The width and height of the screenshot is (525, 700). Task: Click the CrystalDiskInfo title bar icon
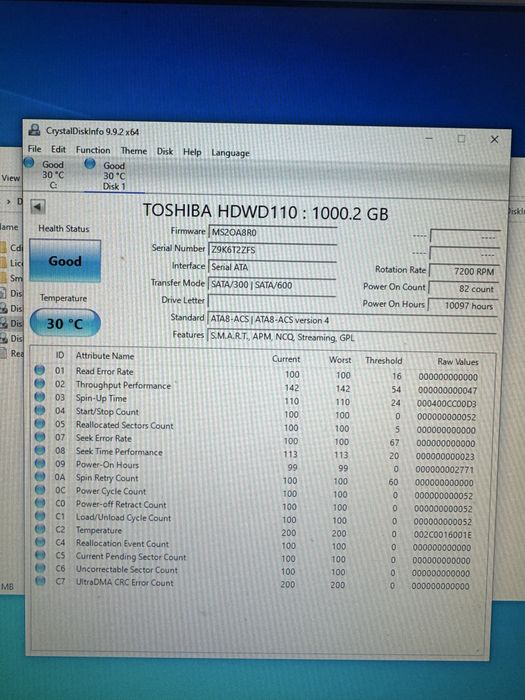pyautogui.click(x=34, y=130)
